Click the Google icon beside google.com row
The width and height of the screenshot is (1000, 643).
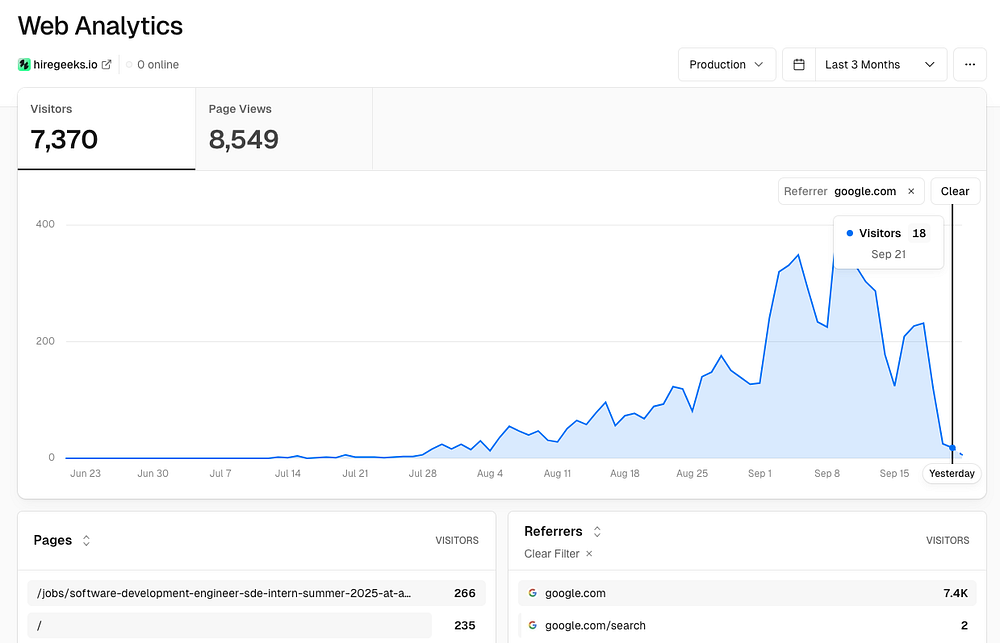[533, 593]
